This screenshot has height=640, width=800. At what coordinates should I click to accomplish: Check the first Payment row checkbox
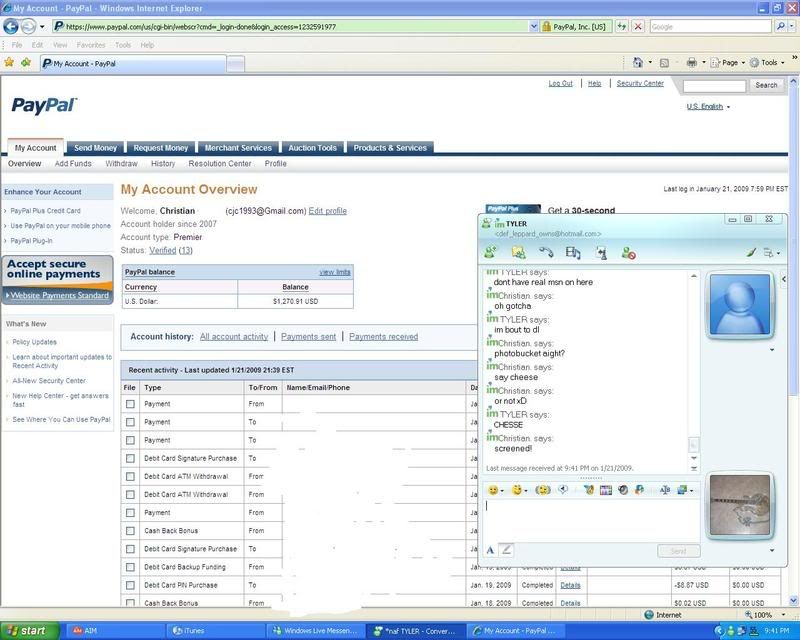130,404
